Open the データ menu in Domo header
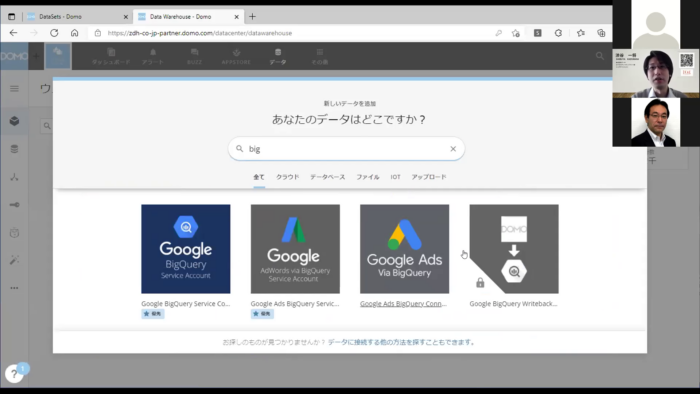700x394 pixels. 278,56
